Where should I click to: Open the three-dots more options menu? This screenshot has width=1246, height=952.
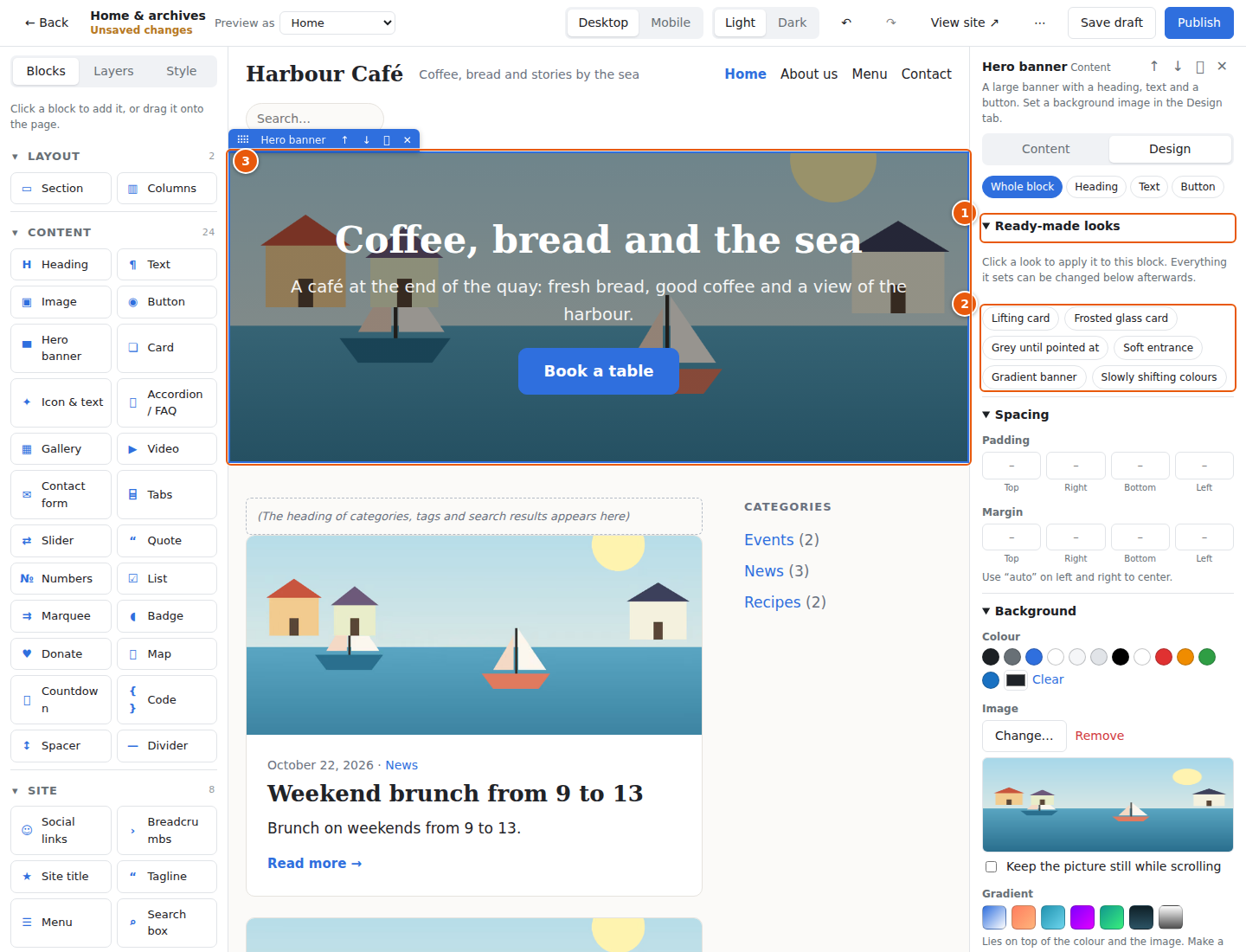point(1040,23)
